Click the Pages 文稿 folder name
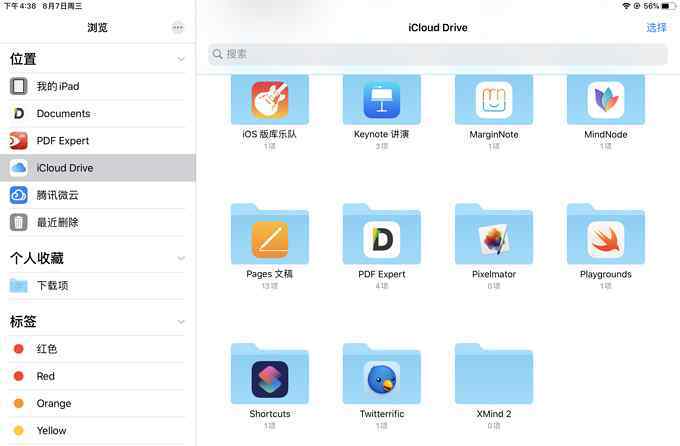The width and height of the screenshot is (680, 446). (x=270, y=274)
